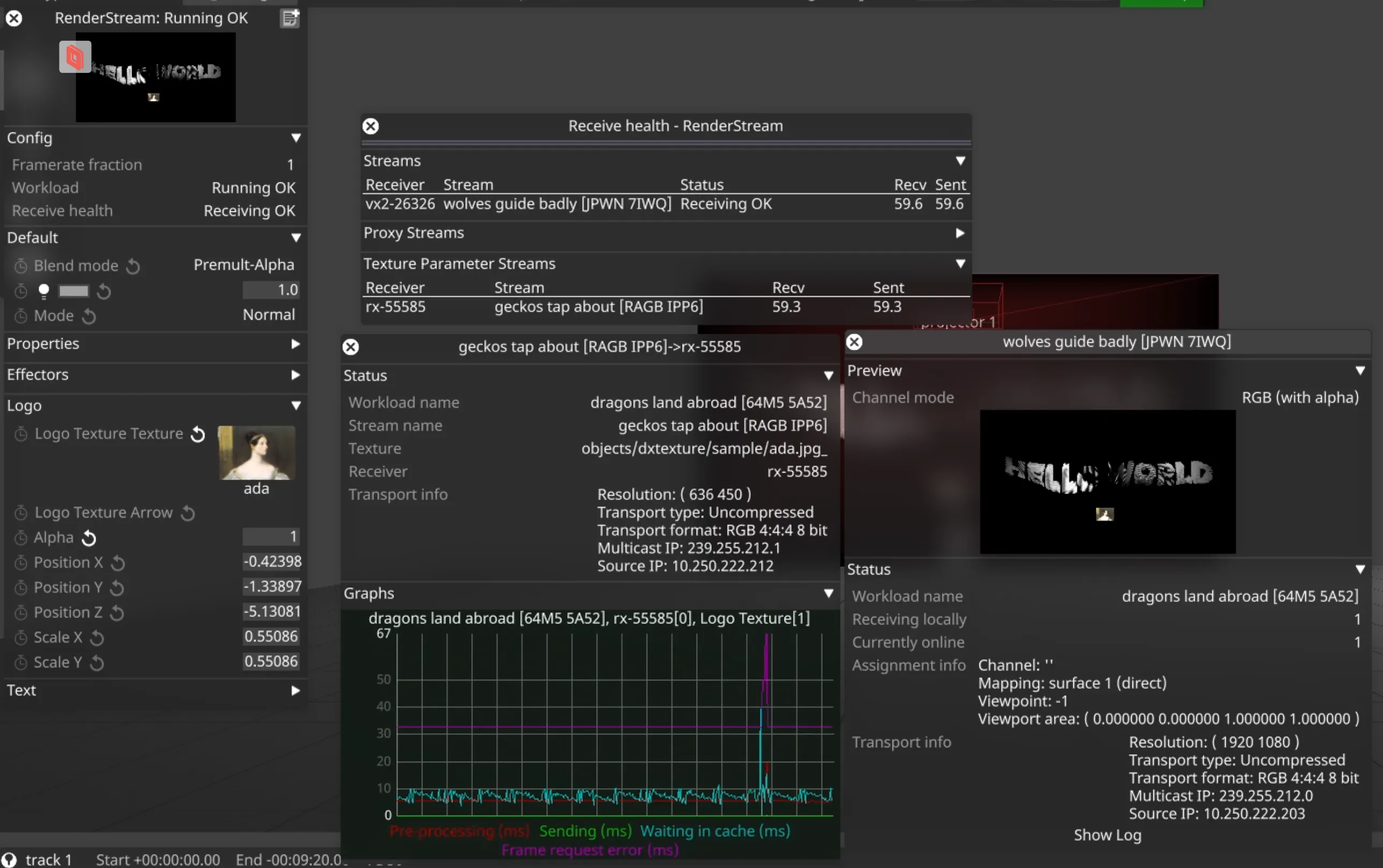The width and height of the screenshot is (1383, 868).
Task: Click the Position Z field showing -5.13081
Action: click(x=271, y=612)
